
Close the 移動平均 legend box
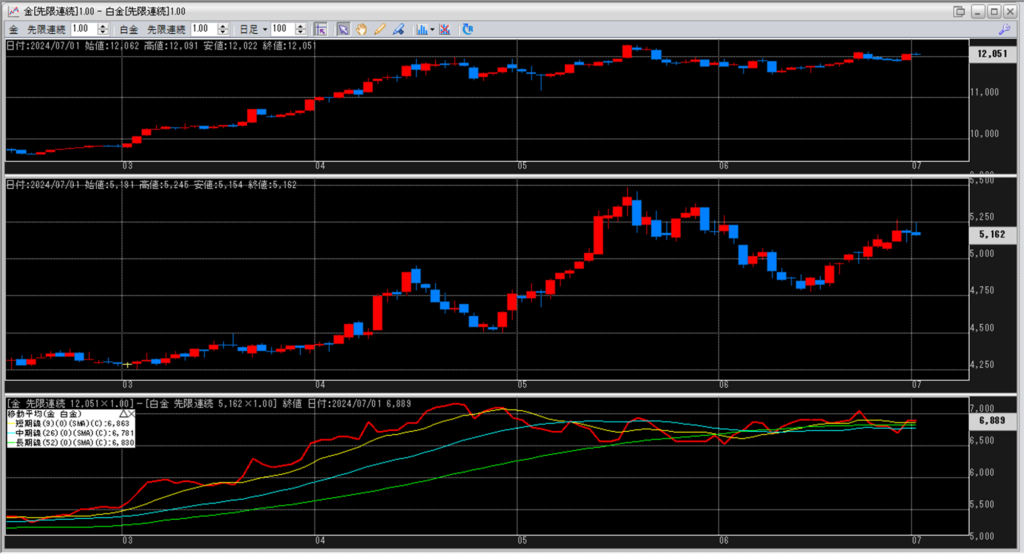pyautogui.click(x=133, y=413)
